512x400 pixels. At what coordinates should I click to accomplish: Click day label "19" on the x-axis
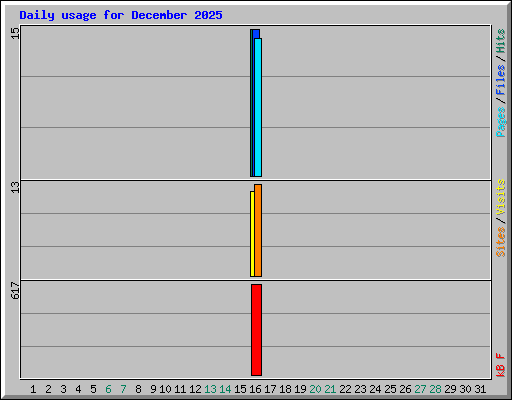click(300, 389)
